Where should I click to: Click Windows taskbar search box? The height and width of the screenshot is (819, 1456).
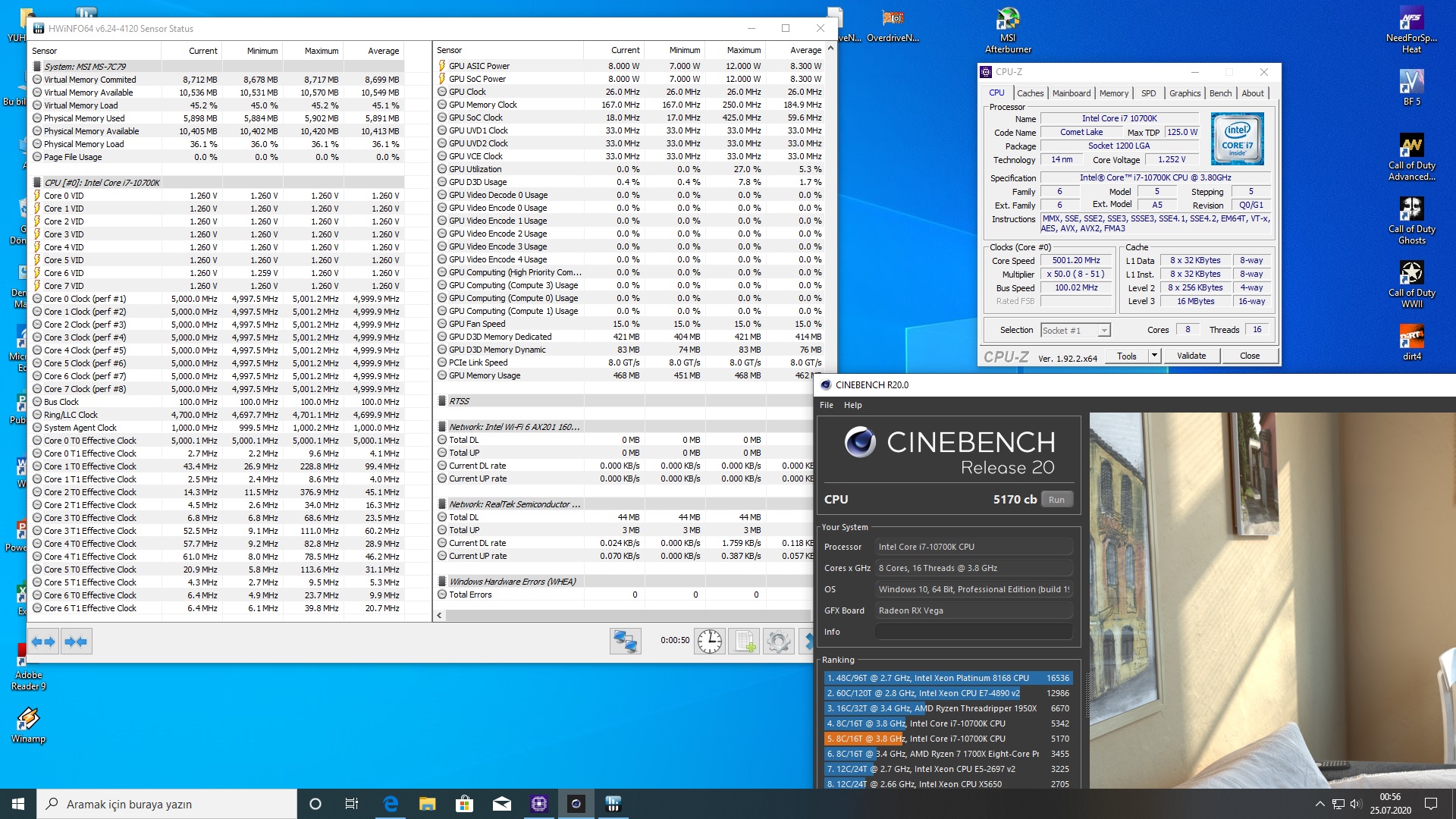click(167, 804)
